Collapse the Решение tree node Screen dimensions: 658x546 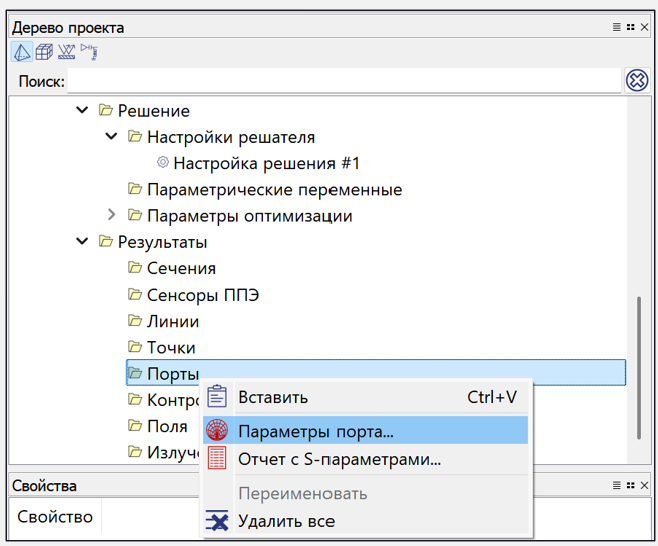click(x=82, y=110)
